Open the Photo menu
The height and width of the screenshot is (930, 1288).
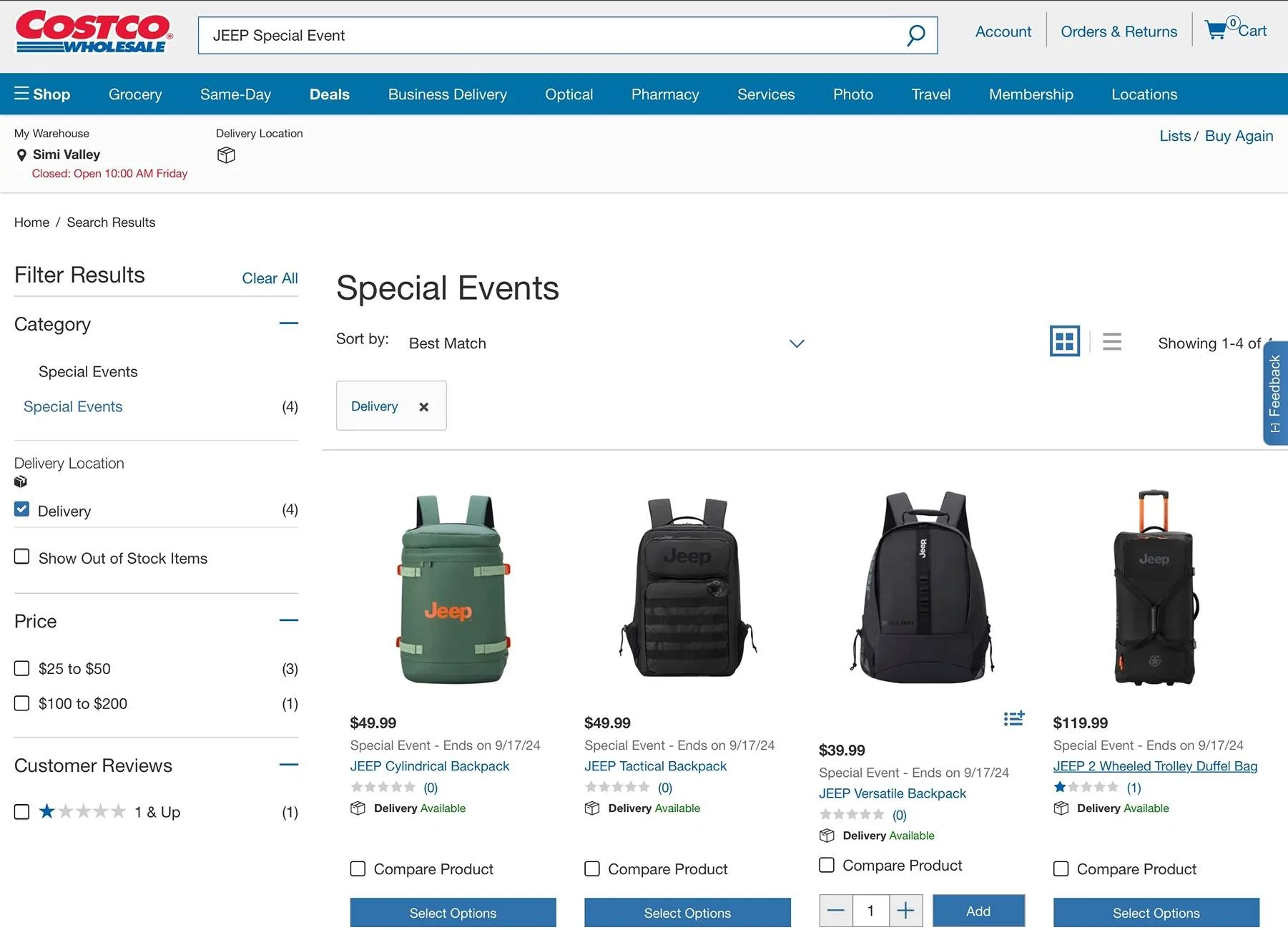[x=853, y=94]
